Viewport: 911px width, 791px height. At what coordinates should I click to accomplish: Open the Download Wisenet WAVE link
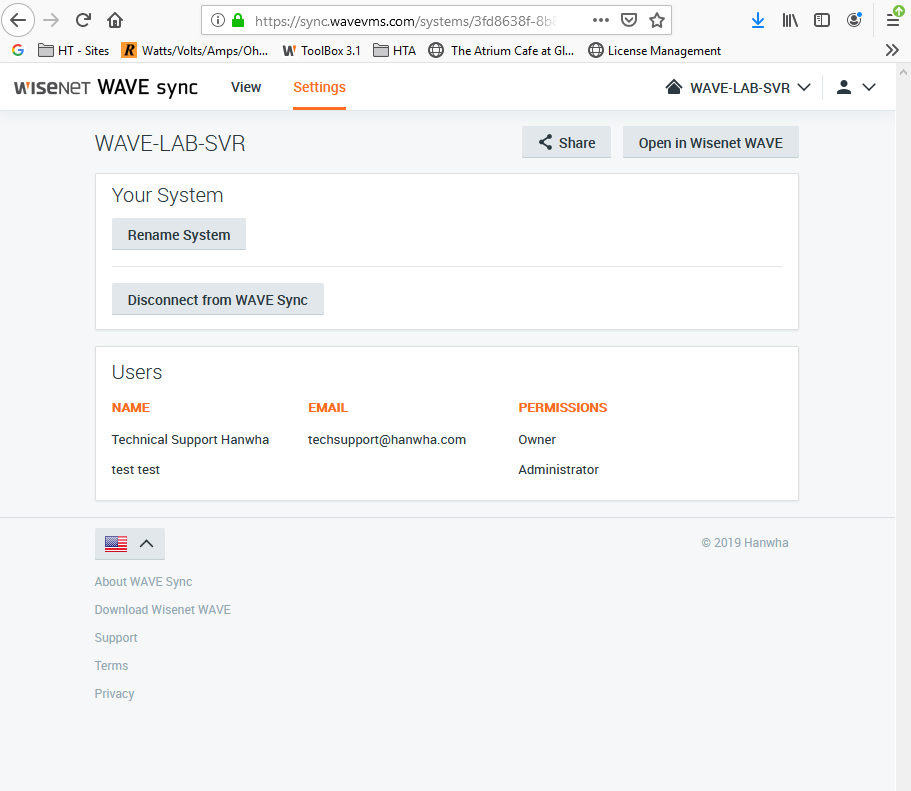click(x=163, y=610)
